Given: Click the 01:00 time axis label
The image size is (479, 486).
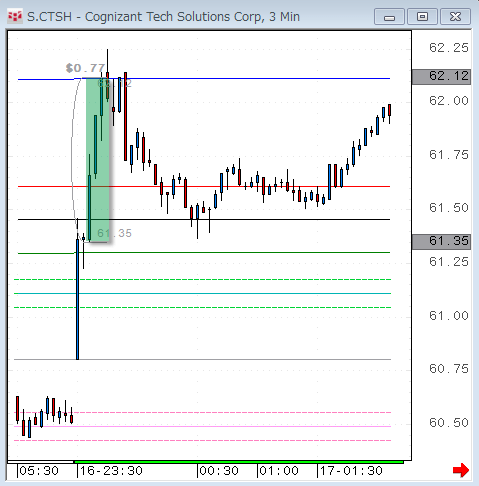Looking at the screenshot, I should point(279,471).
